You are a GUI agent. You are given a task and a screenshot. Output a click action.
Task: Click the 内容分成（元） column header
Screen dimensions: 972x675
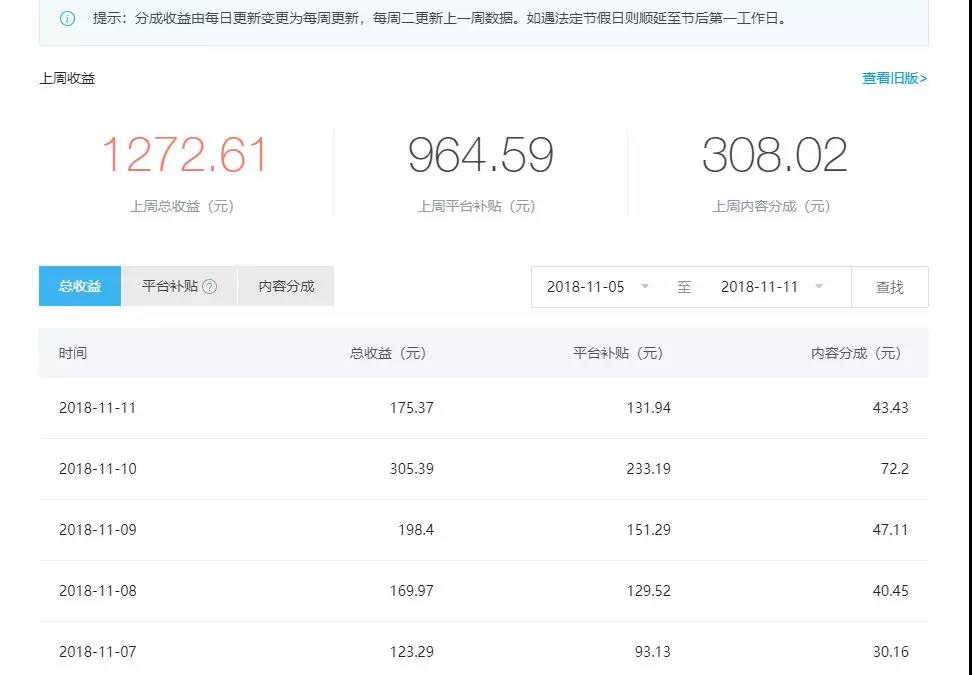pyautogui.click(x=855, y=353)
